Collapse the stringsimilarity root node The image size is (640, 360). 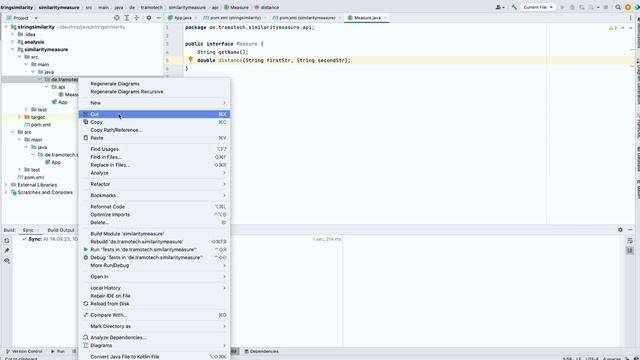click(6, 27)
